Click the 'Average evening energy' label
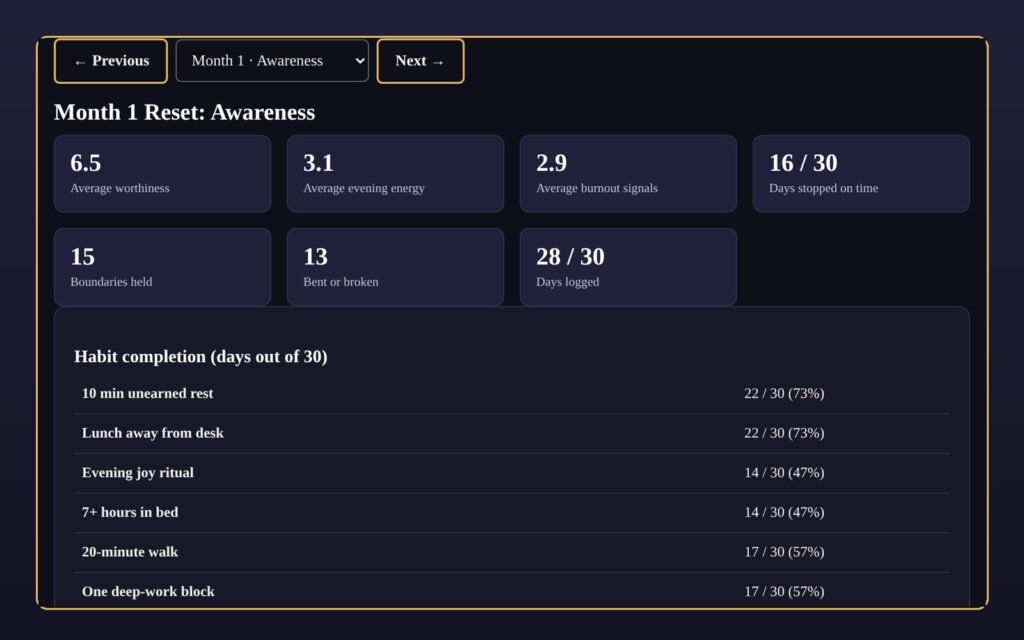 tap(364, 188)
